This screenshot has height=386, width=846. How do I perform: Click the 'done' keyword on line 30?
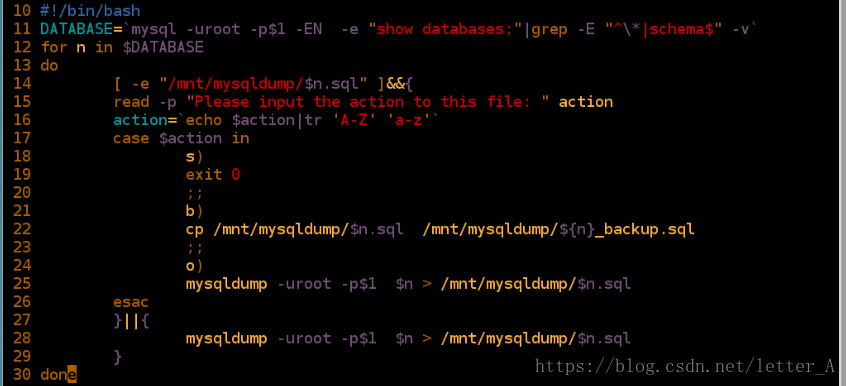tap(58, 375)
